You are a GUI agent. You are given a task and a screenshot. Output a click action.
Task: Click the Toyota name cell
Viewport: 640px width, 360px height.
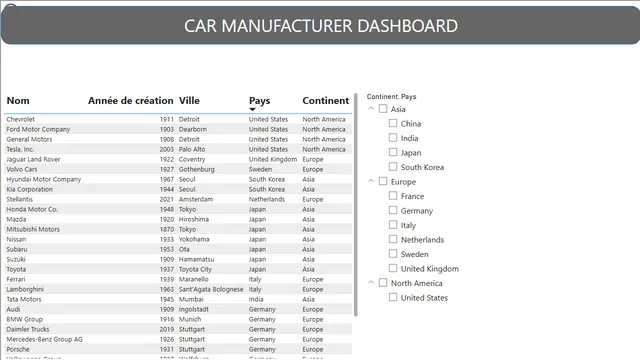point(16,269)
